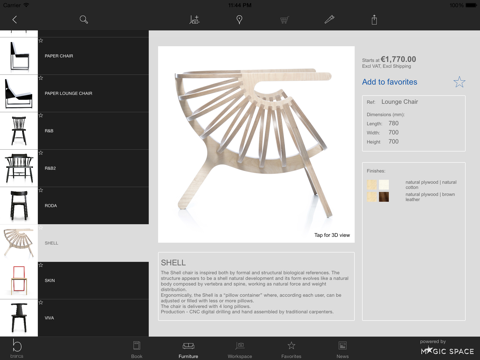Screen dimensions: 480x360
Task: Click the Add to favorites link
Action: pyautogui.click(x=389, y=82)
